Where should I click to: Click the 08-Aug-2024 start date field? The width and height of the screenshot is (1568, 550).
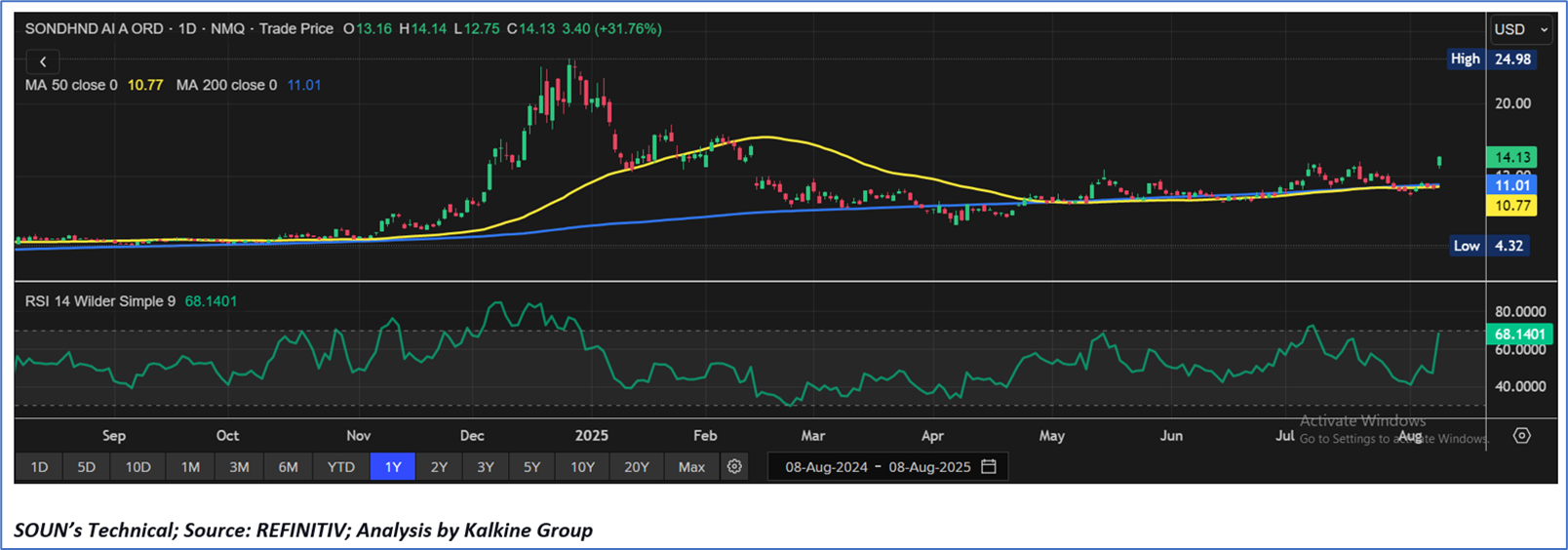[826, 467]
